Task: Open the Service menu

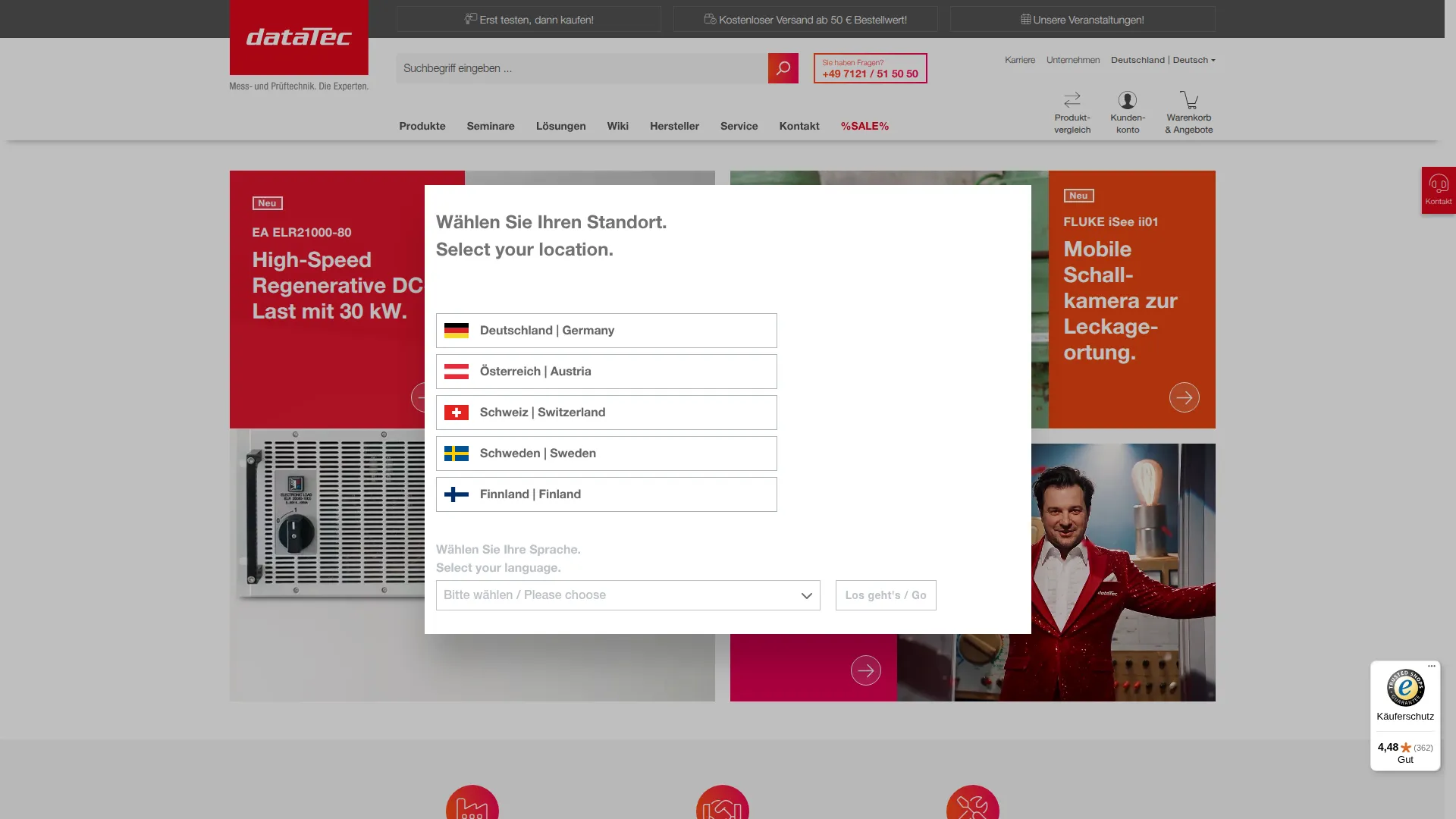Action: [x=739, y=126]
